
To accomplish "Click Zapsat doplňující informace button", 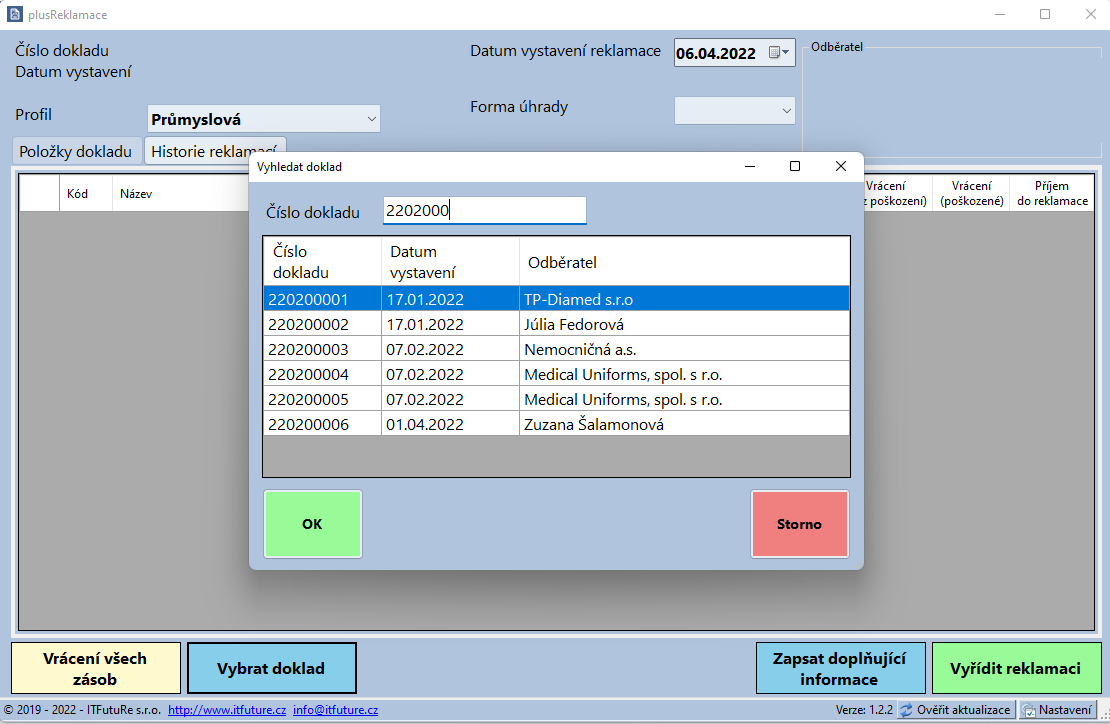I will 840,668.
